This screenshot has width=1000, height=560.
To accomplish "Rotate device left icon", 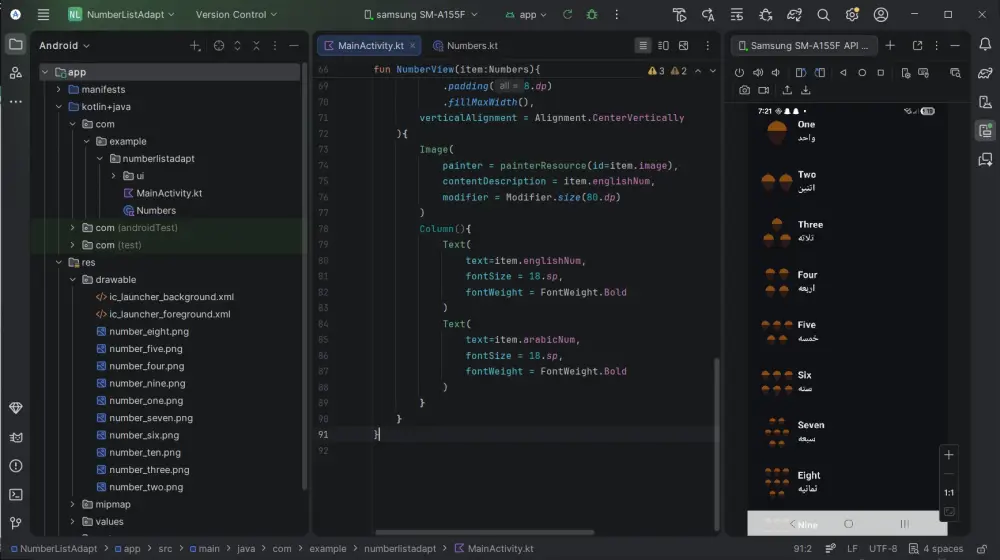I will pyautogui.click(x=801, y=73).
